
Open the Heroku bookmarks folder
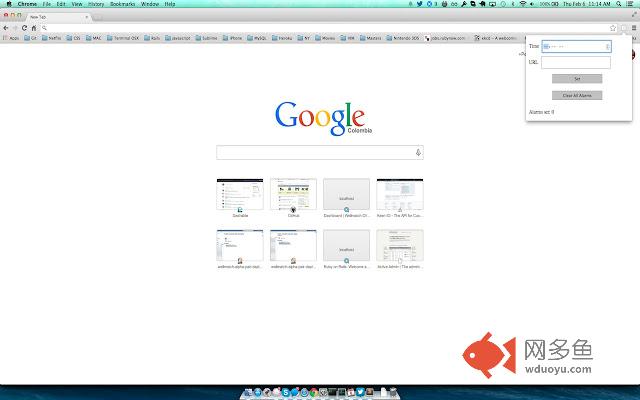point(282,38)
